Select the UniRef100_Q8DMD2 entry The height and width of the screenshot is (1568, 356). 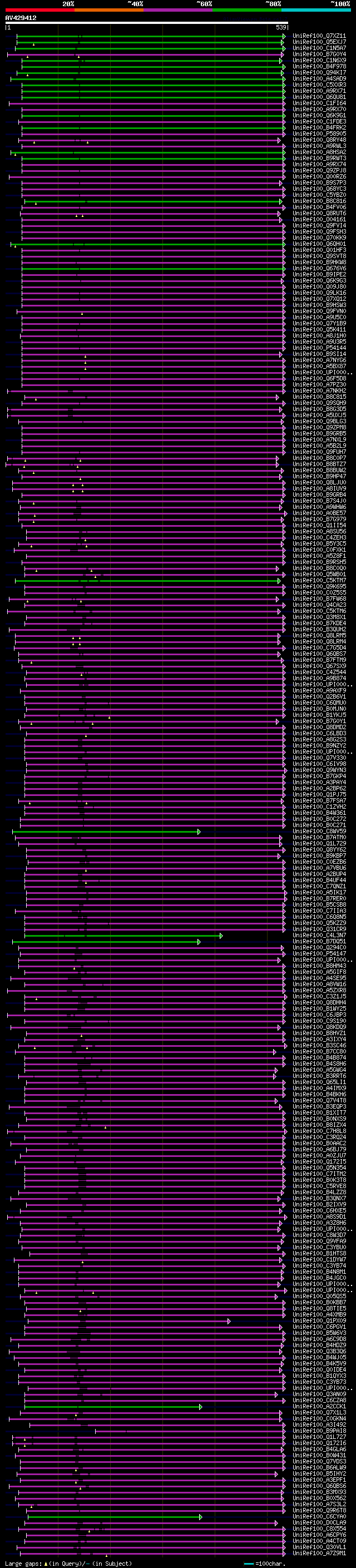[x=319, y=727]
